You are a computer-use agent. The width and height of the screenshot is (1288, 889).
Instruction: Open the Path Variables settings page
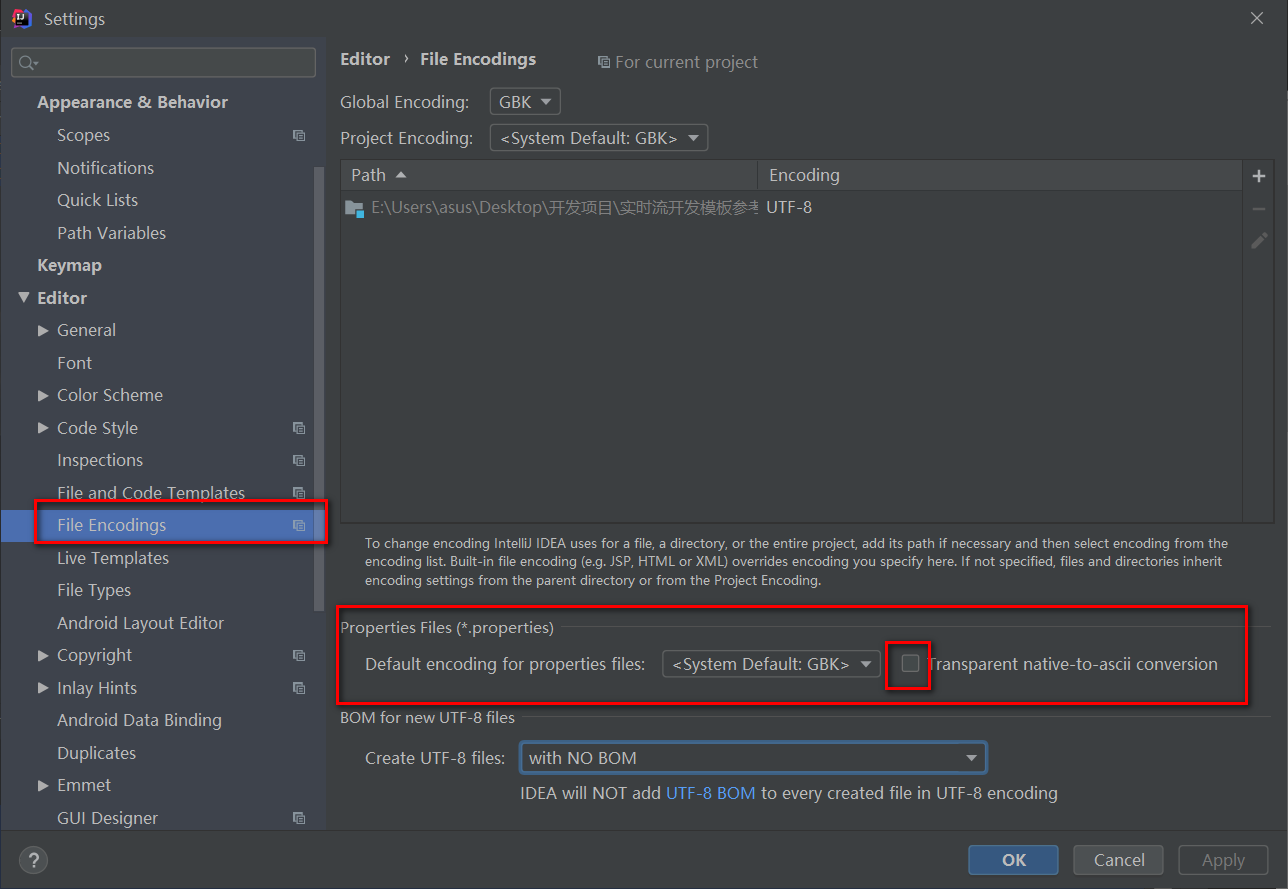click(111, 233)
